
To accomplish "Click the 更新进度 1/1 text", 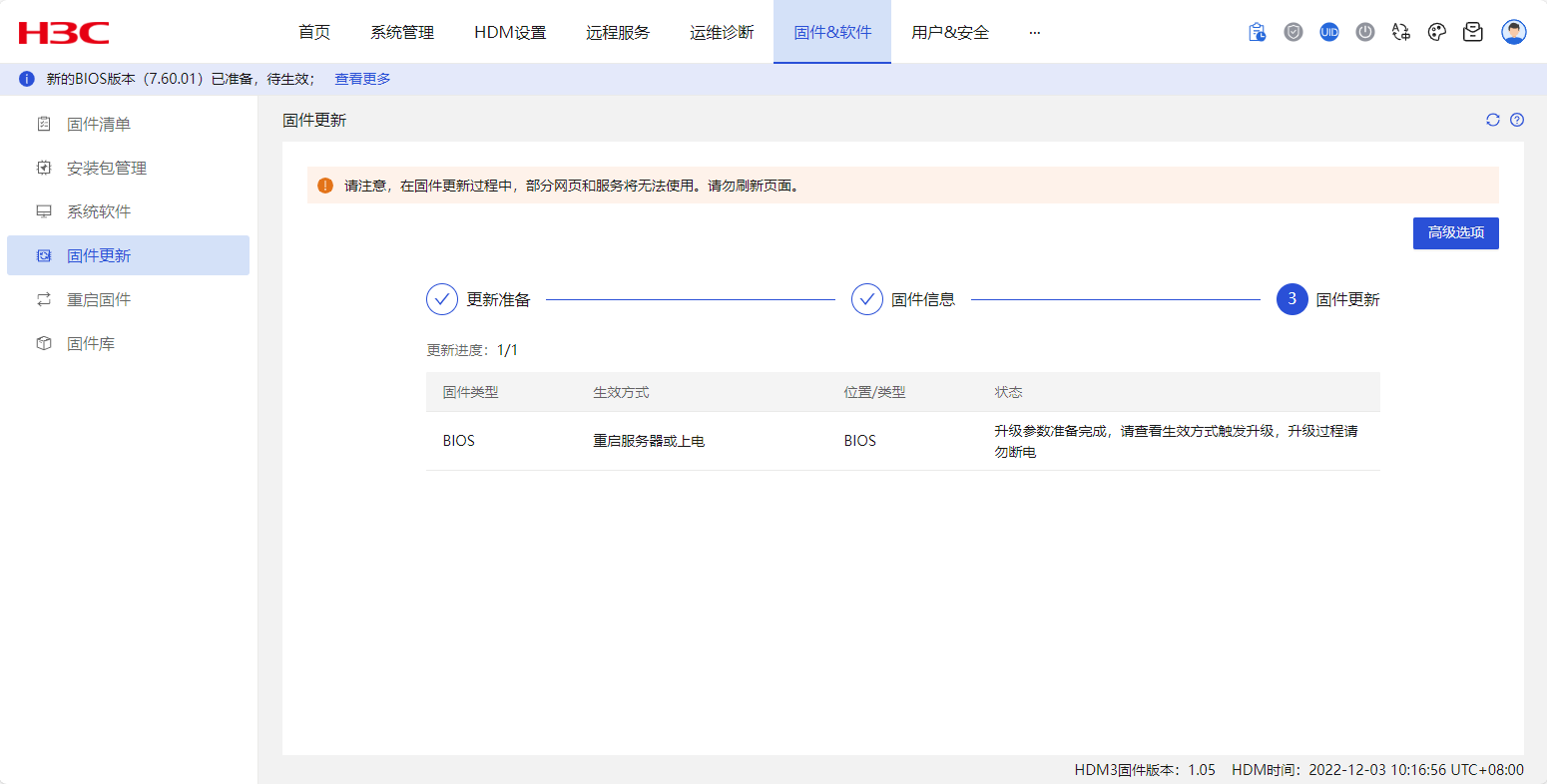I will [x=472, y=350].
